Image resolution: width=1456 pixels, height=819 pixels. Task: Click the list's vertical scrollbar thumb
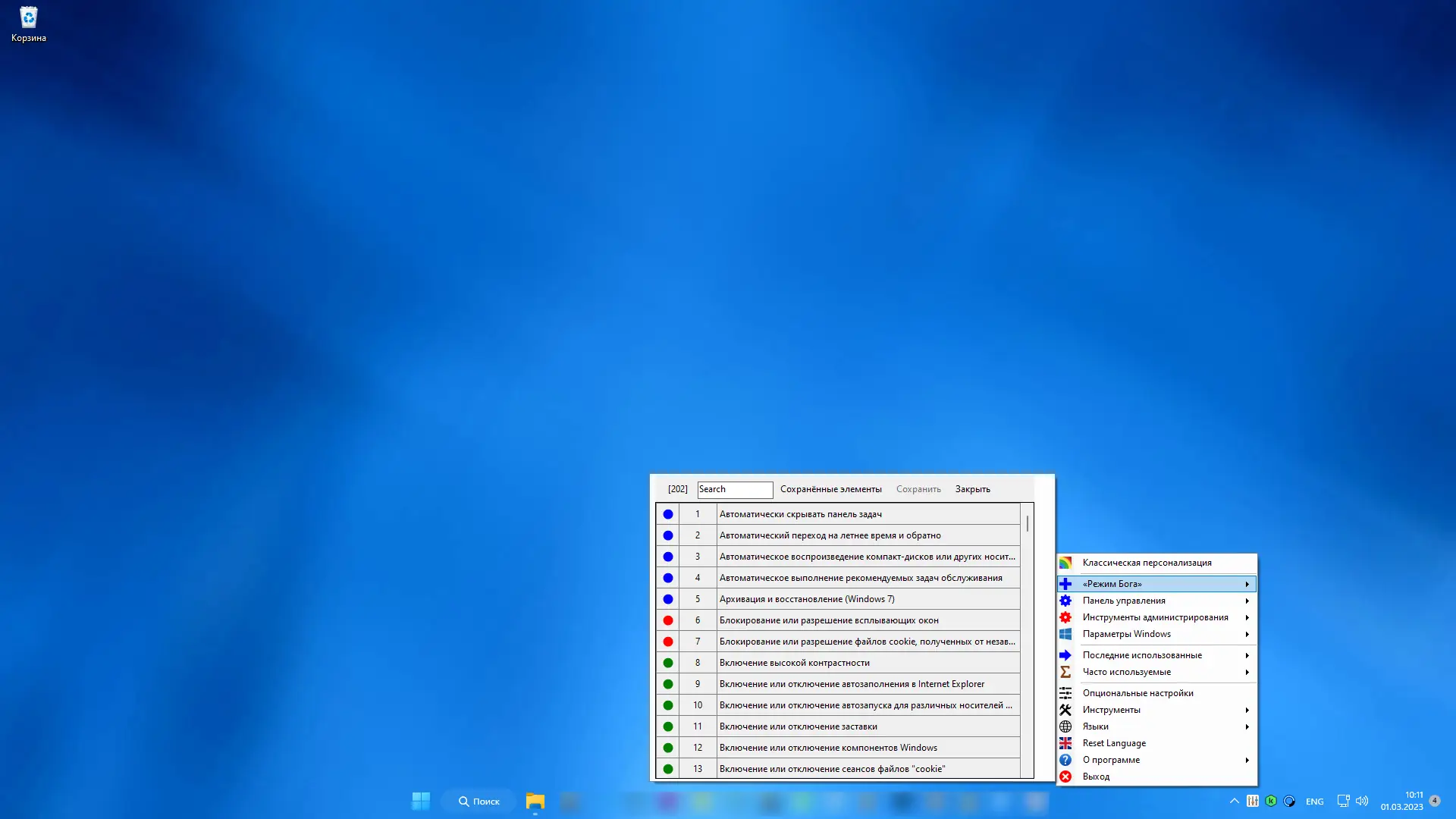click(x=1028, y=523)
